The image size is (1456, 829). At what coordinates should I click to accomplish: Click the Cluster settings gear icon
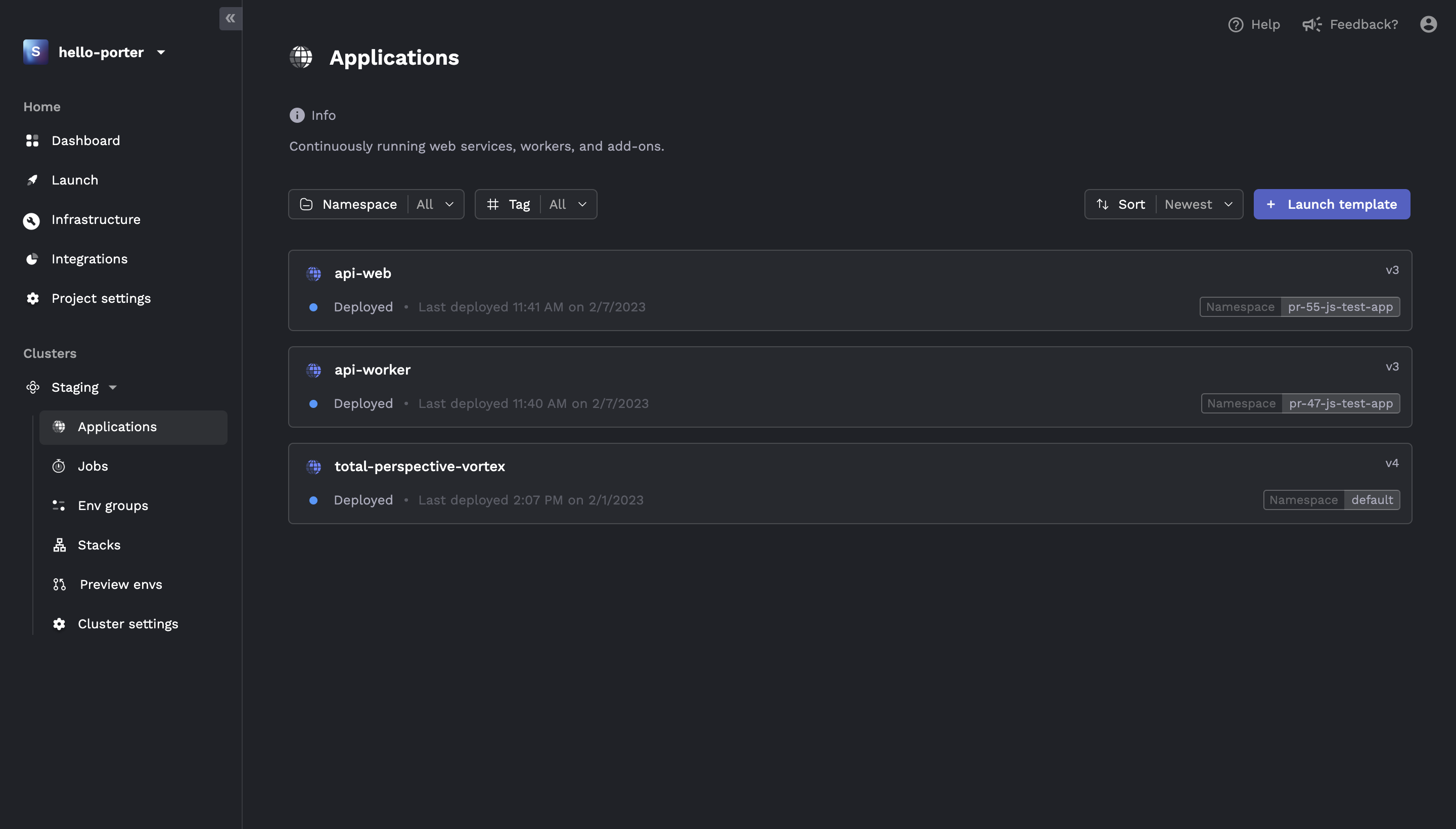pos(59,623)
